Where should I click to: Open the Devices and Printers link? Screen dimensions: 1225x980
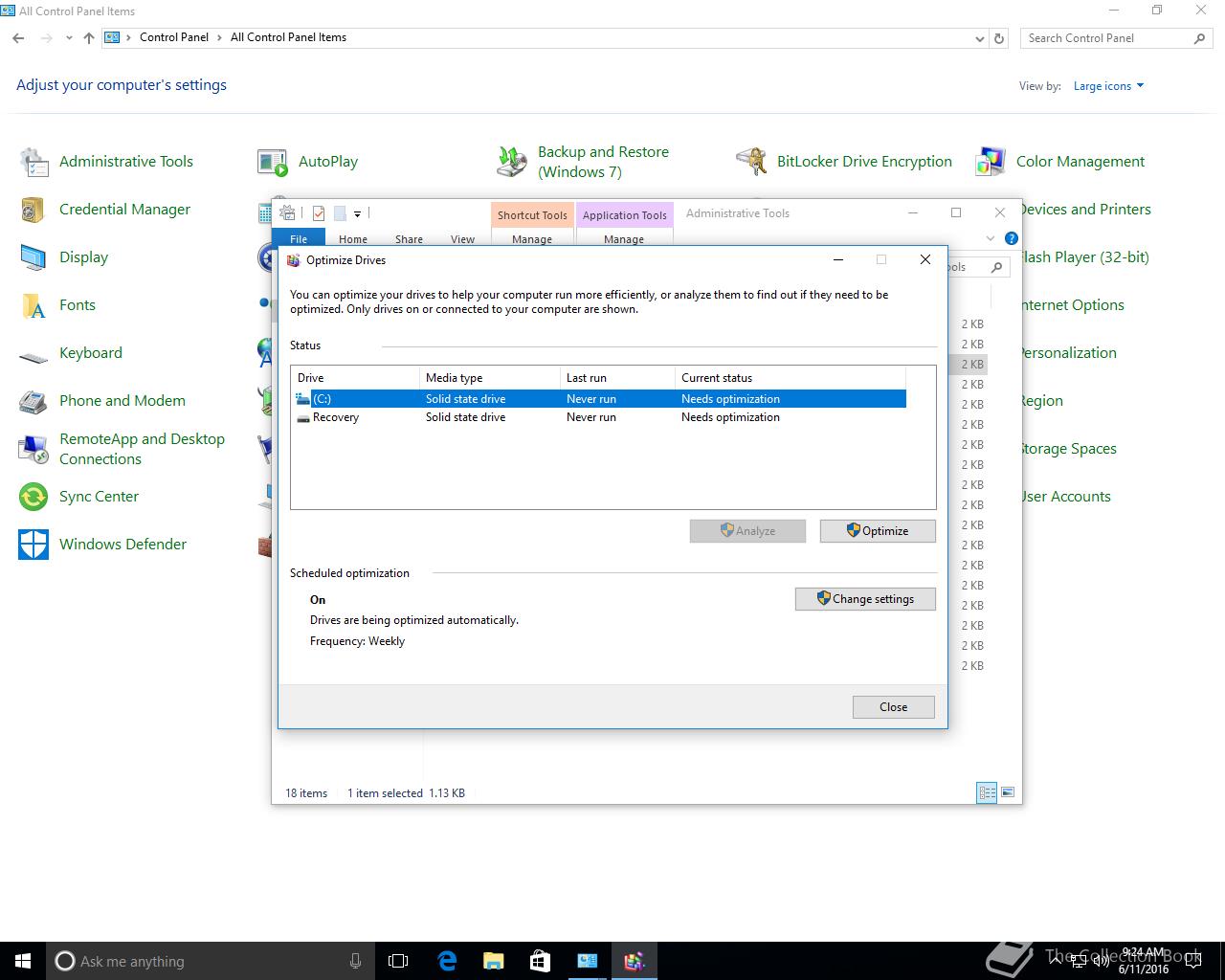[x=1085, y=210]
